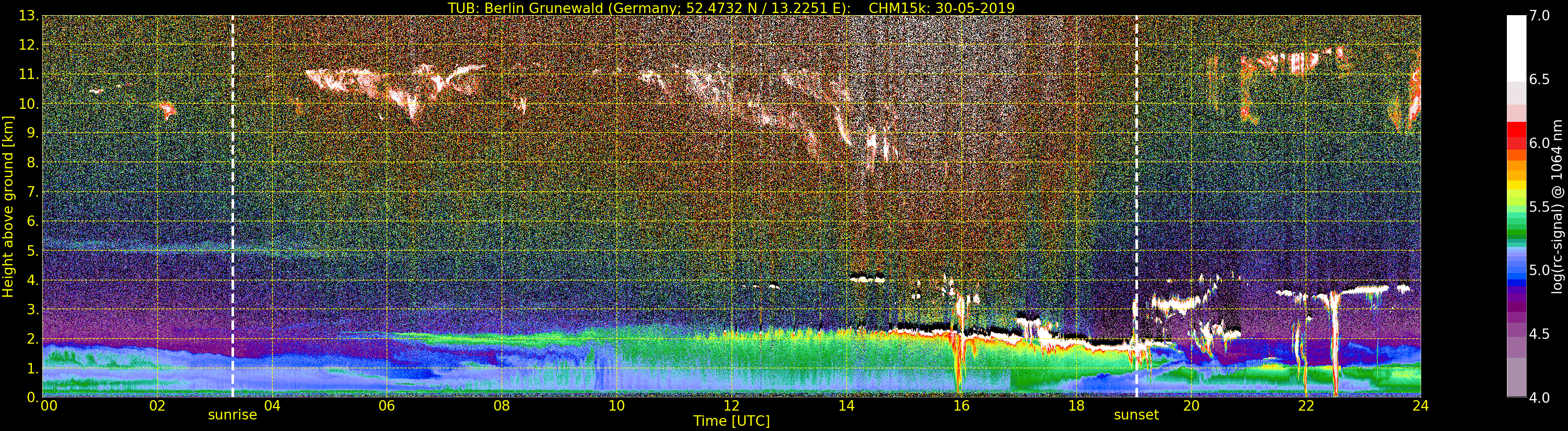This screenshot has width=1568, height=431.
Task: Click the time axis tick "14"
Action: (846, 406)
